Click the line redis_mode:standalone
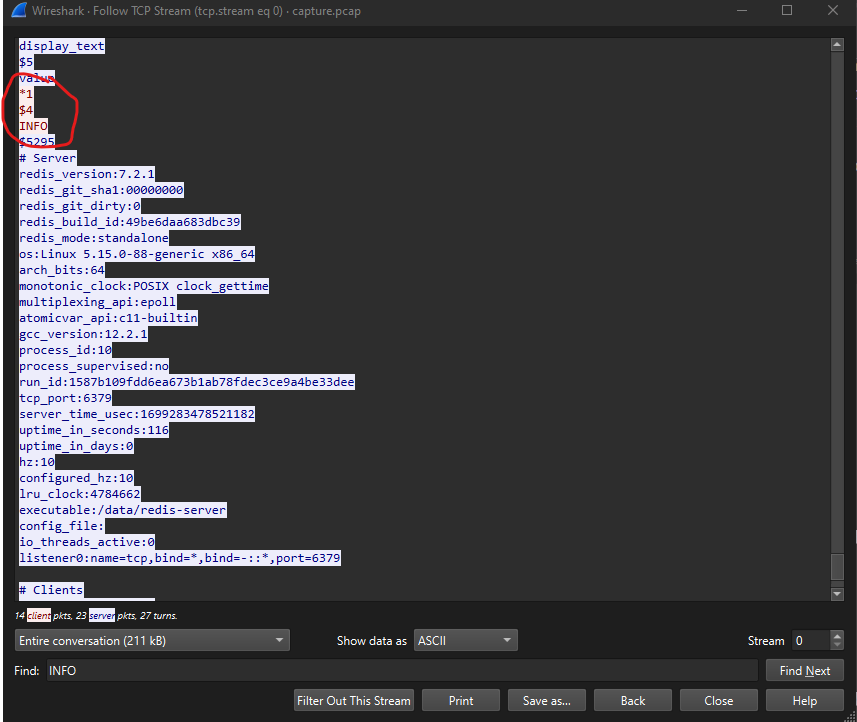Viewport: 857px width, 722px height. coord(94,238)
